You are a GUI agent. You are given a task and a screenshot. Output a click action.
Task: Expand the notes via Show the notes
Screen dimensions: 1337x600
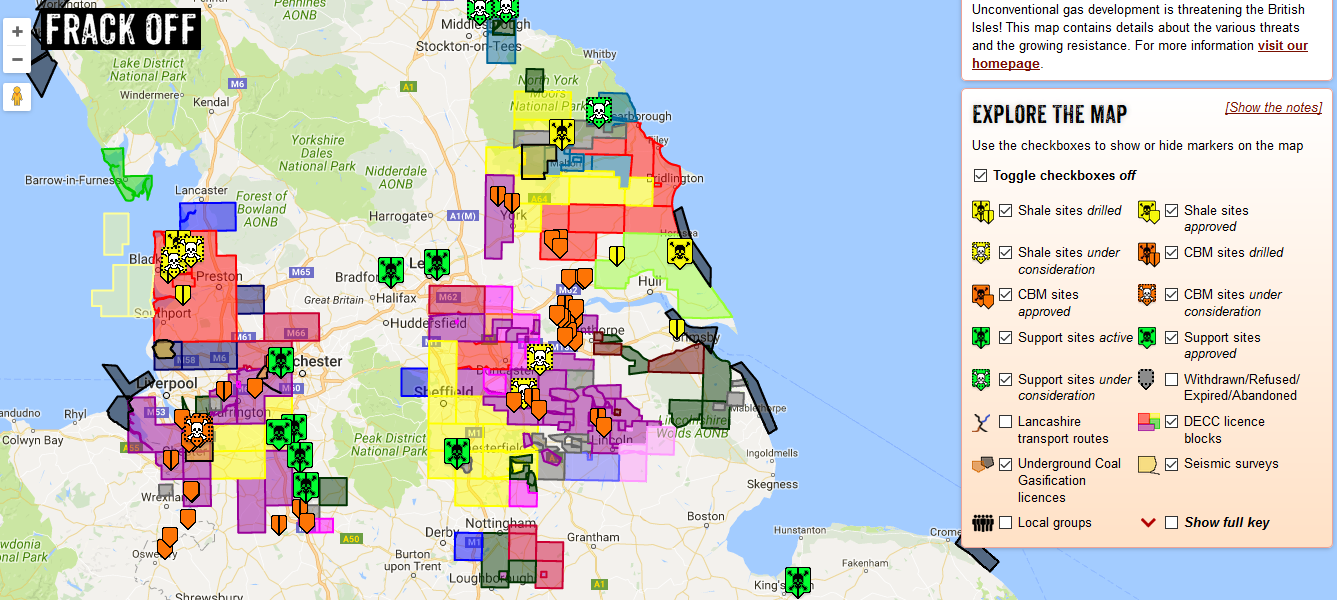(x=1273, y=108)
